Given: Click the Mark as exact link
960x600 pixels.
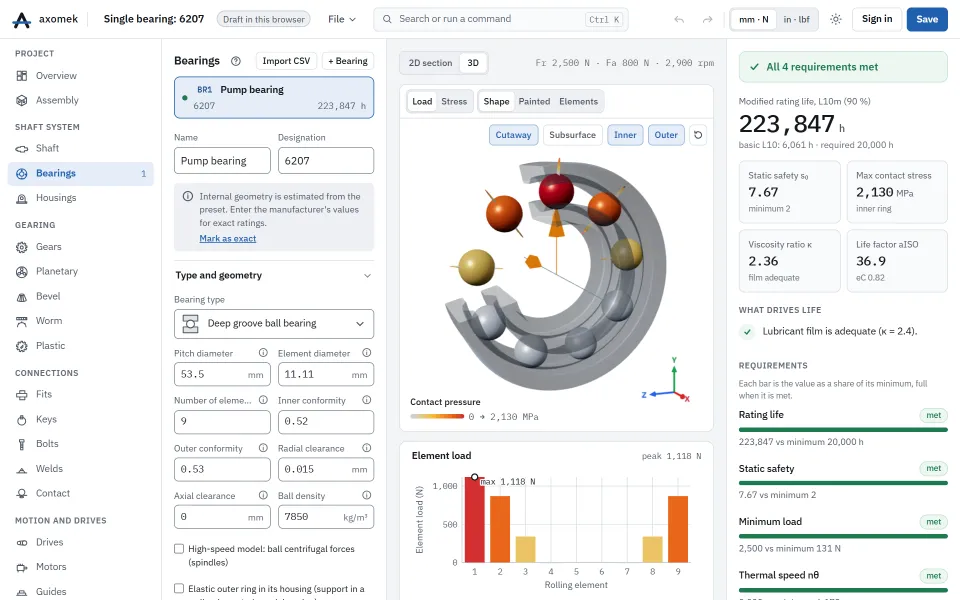Looking at the screenshot, I should click(228, 239).
